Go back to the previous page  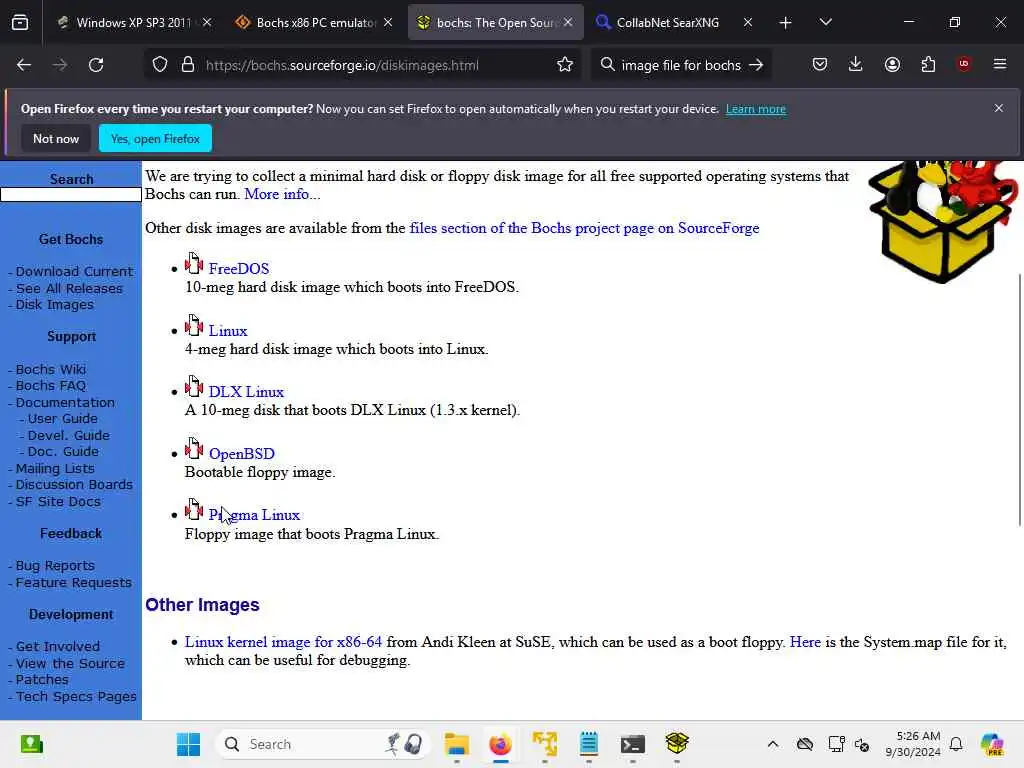tap(24, 65)
